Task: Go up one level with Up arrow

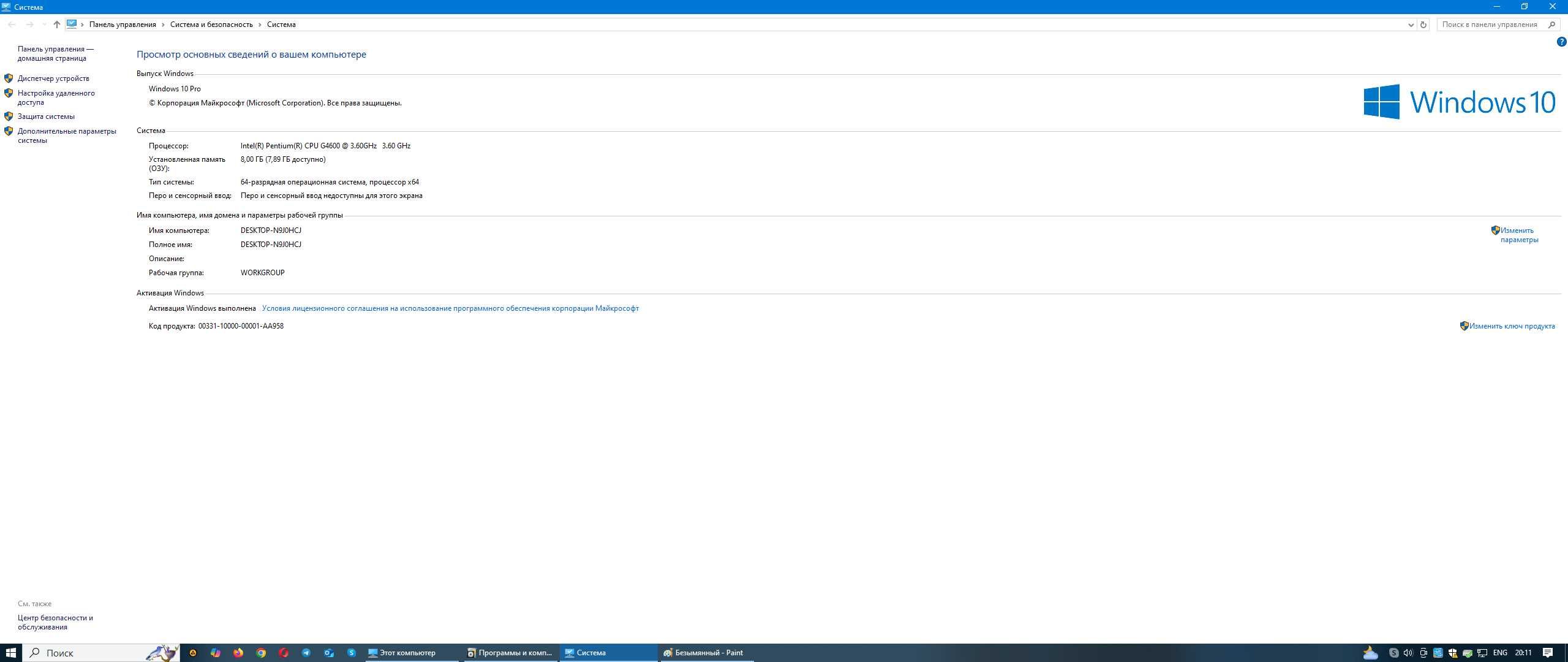Action: click(x=56, y=25)
